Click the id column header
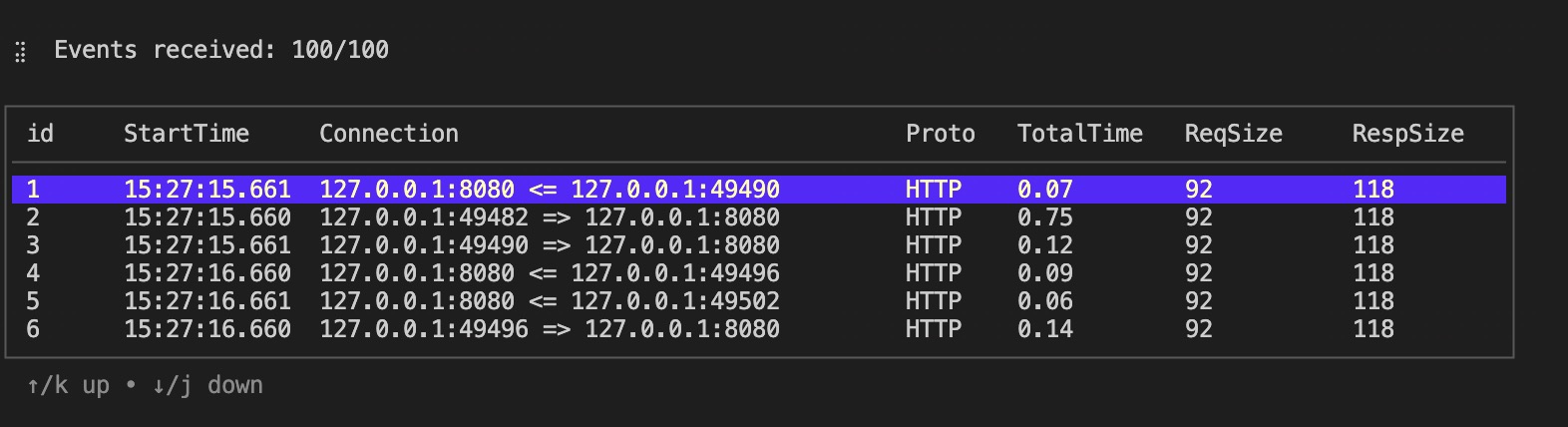The height and width of the screenshot is (427, 1568). click(40, 134)
